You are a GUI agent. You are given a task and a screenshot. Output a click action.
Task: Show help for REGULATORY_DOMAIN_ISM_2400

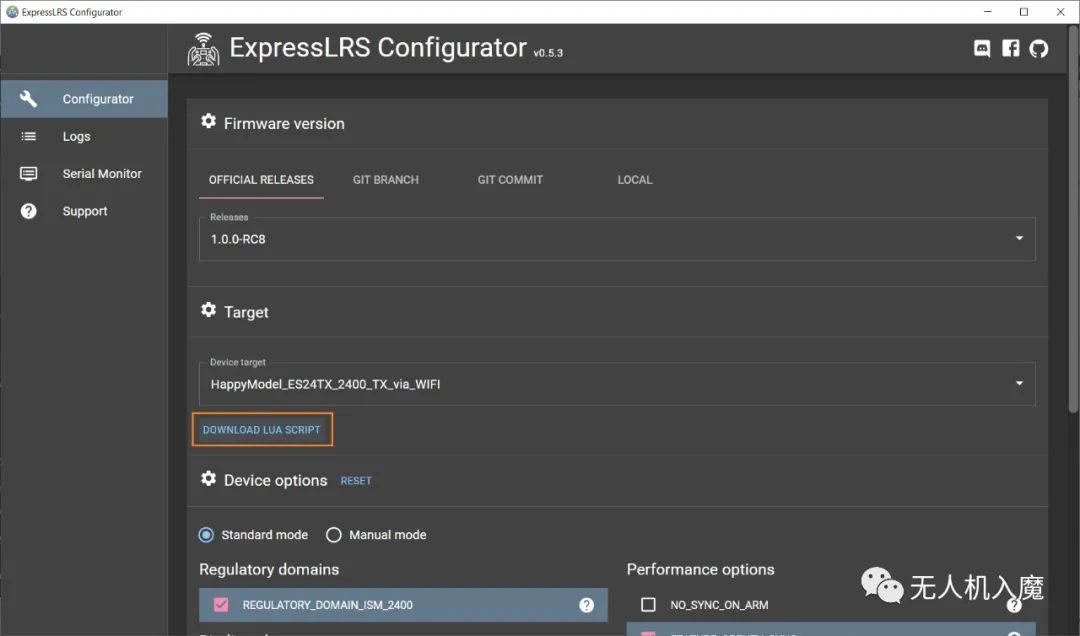coord(587,605)
